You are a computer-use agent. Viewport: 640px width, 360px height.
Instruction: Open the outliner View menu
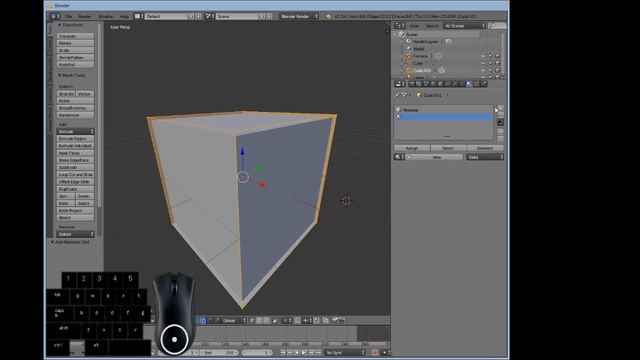coord(414,26)
